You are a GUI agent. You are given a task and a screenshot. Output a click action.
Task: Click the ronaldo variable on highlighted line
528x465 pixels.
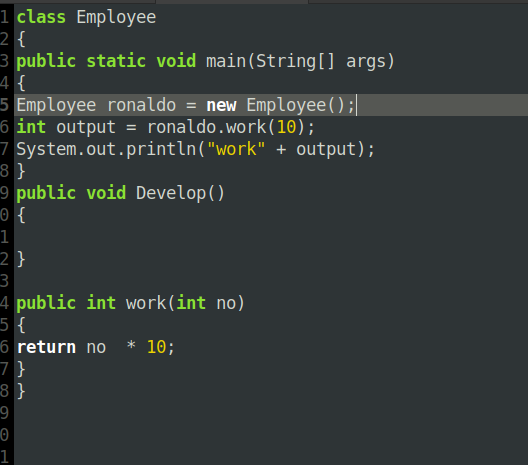[x=141, y=105]
